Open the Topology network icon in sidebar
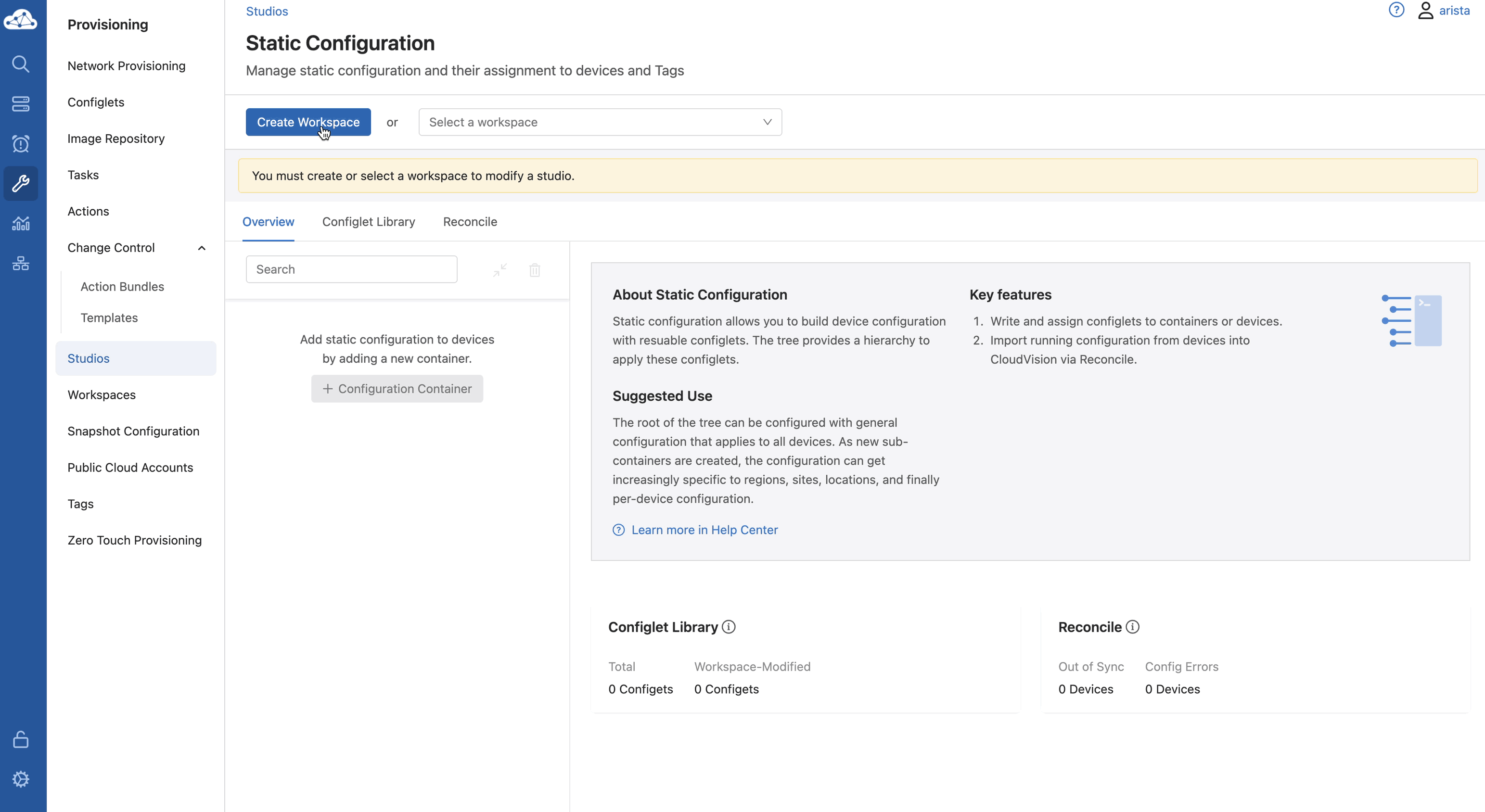 [21, 263]
